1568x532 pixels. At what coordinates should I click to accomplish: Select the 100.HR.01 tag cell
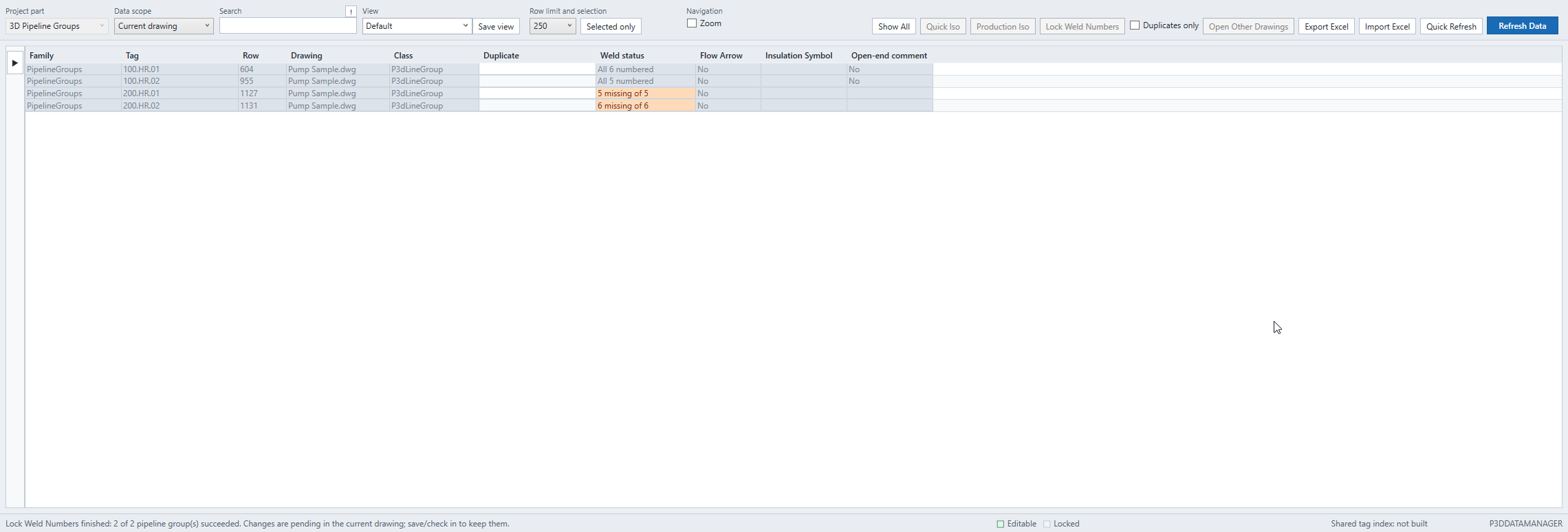(179, 69)
